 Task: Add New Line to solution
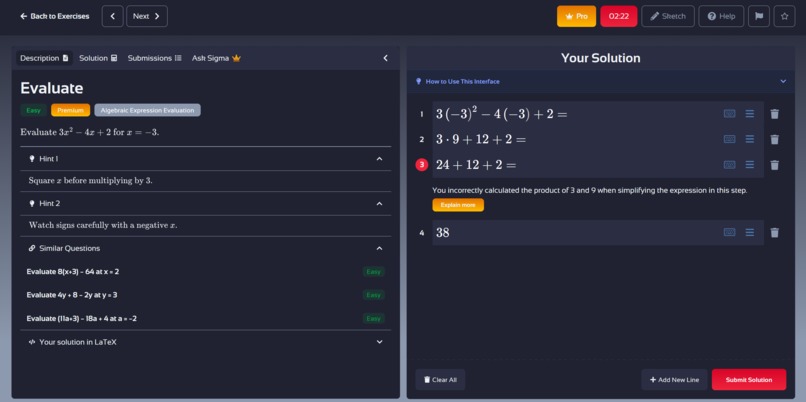point(674,380)
